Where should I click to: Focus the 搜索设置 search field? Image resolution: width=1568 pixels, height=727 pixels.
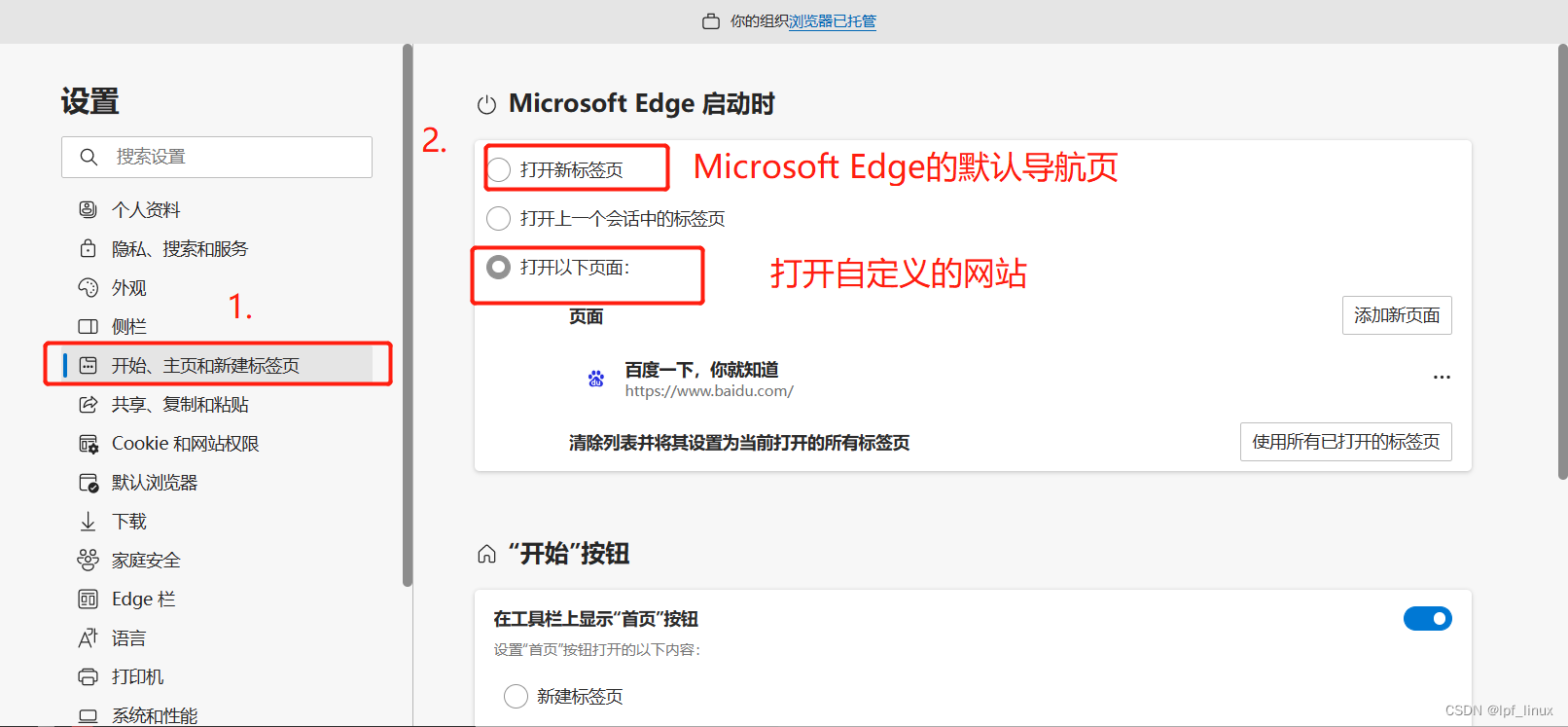click(x=217, y=157)
